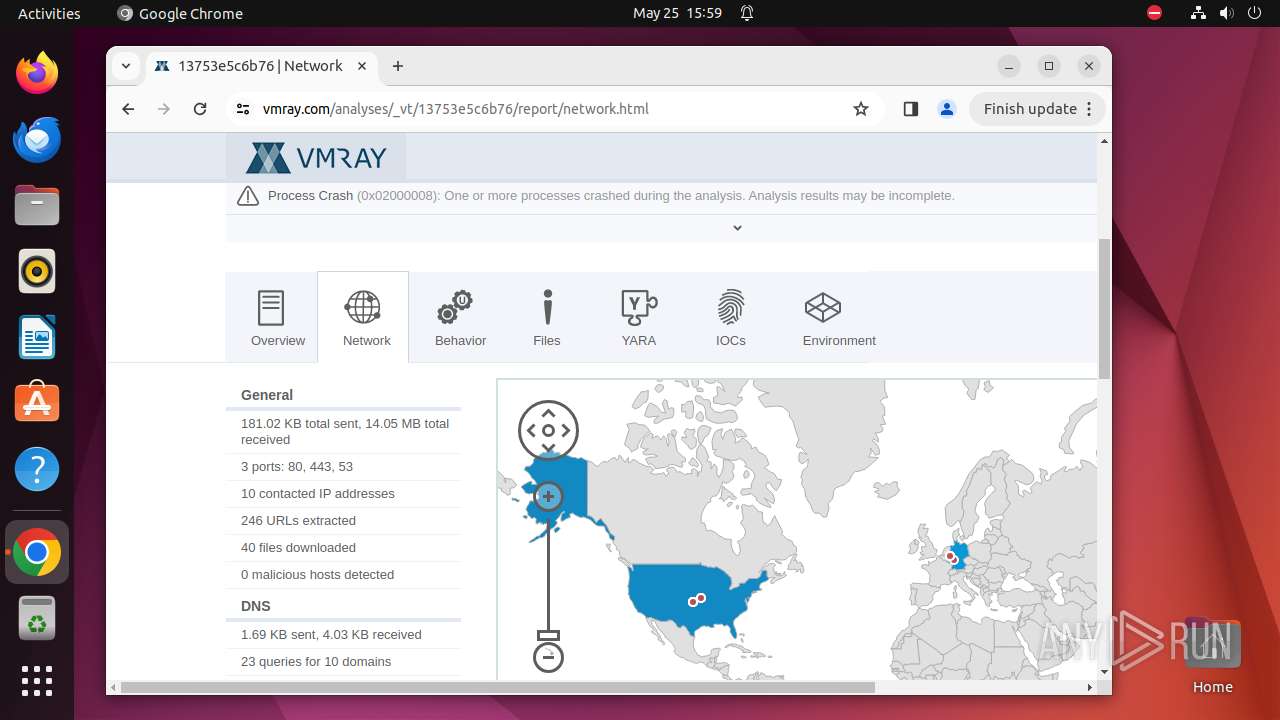Reload the current page

click(x=200, y=109)
